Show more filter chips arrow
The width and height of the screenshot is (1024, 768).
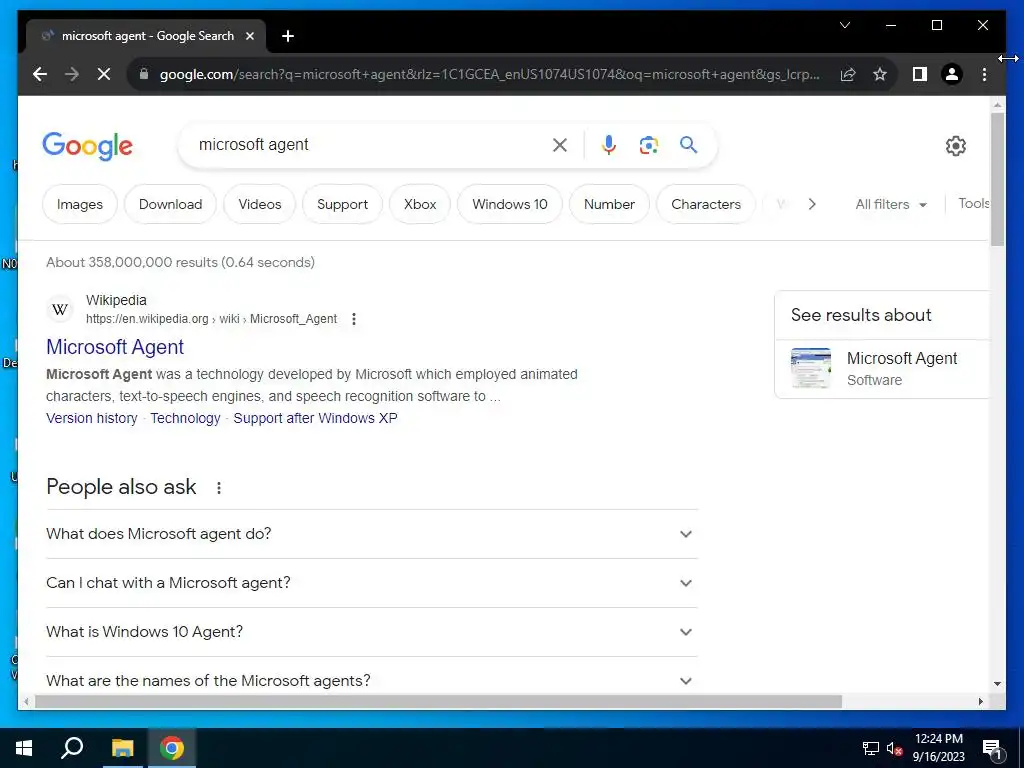[812, 204]
